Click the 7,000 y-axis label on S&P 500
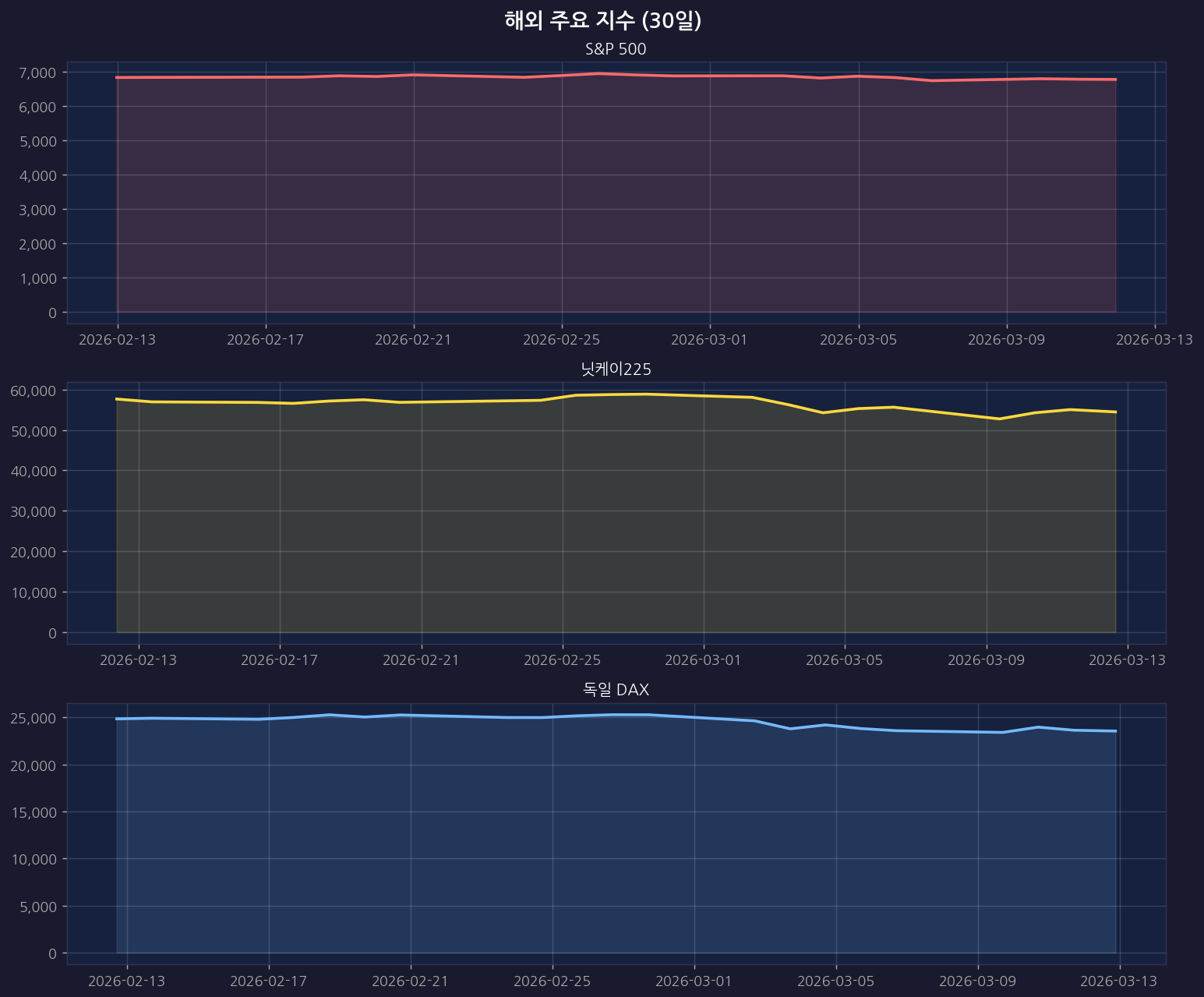The width and height of the screenshot is (1204, 997). point(37,72)
